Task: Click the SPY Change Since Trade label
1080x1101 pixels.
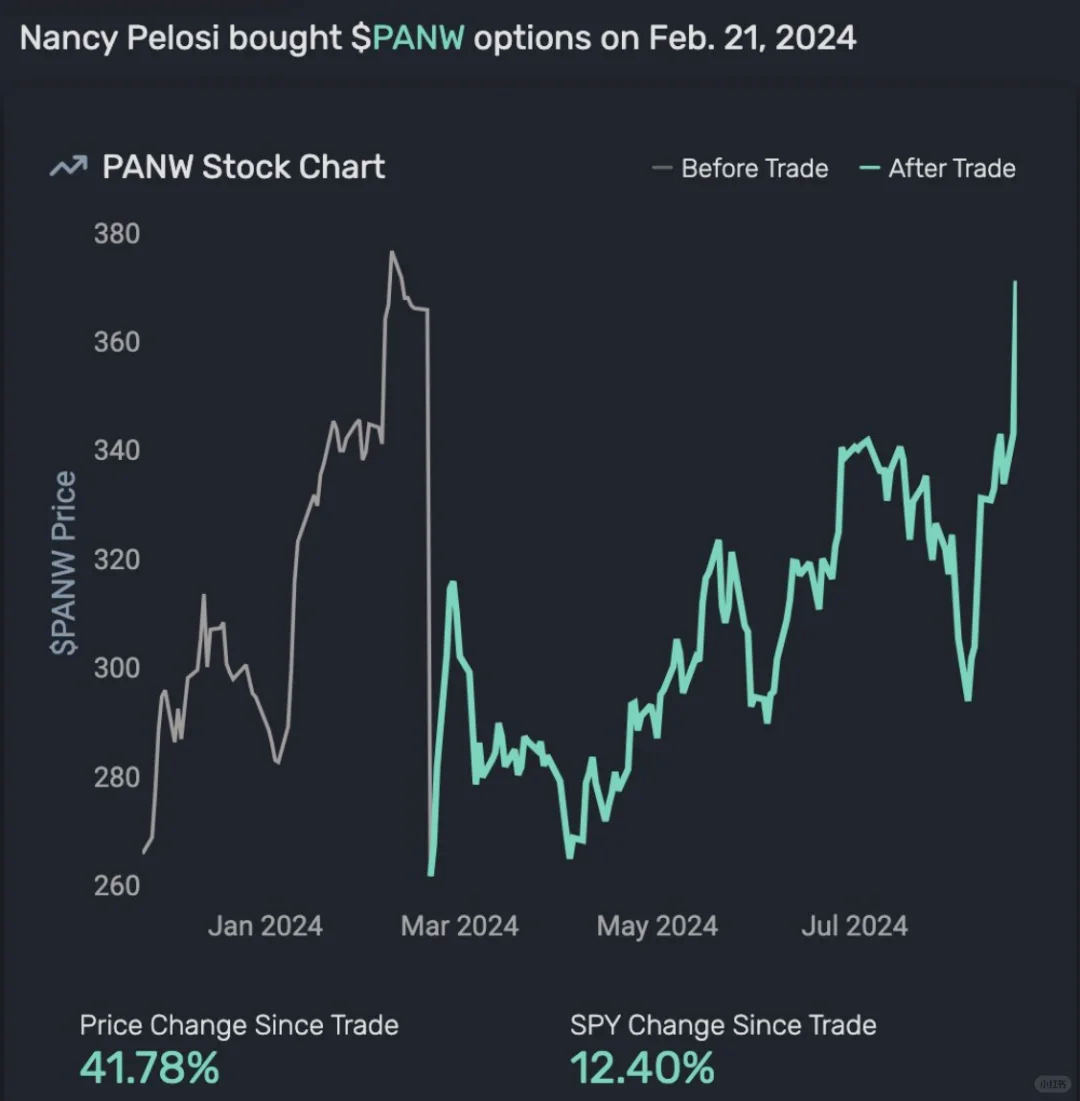Action: coord(723,1025)
